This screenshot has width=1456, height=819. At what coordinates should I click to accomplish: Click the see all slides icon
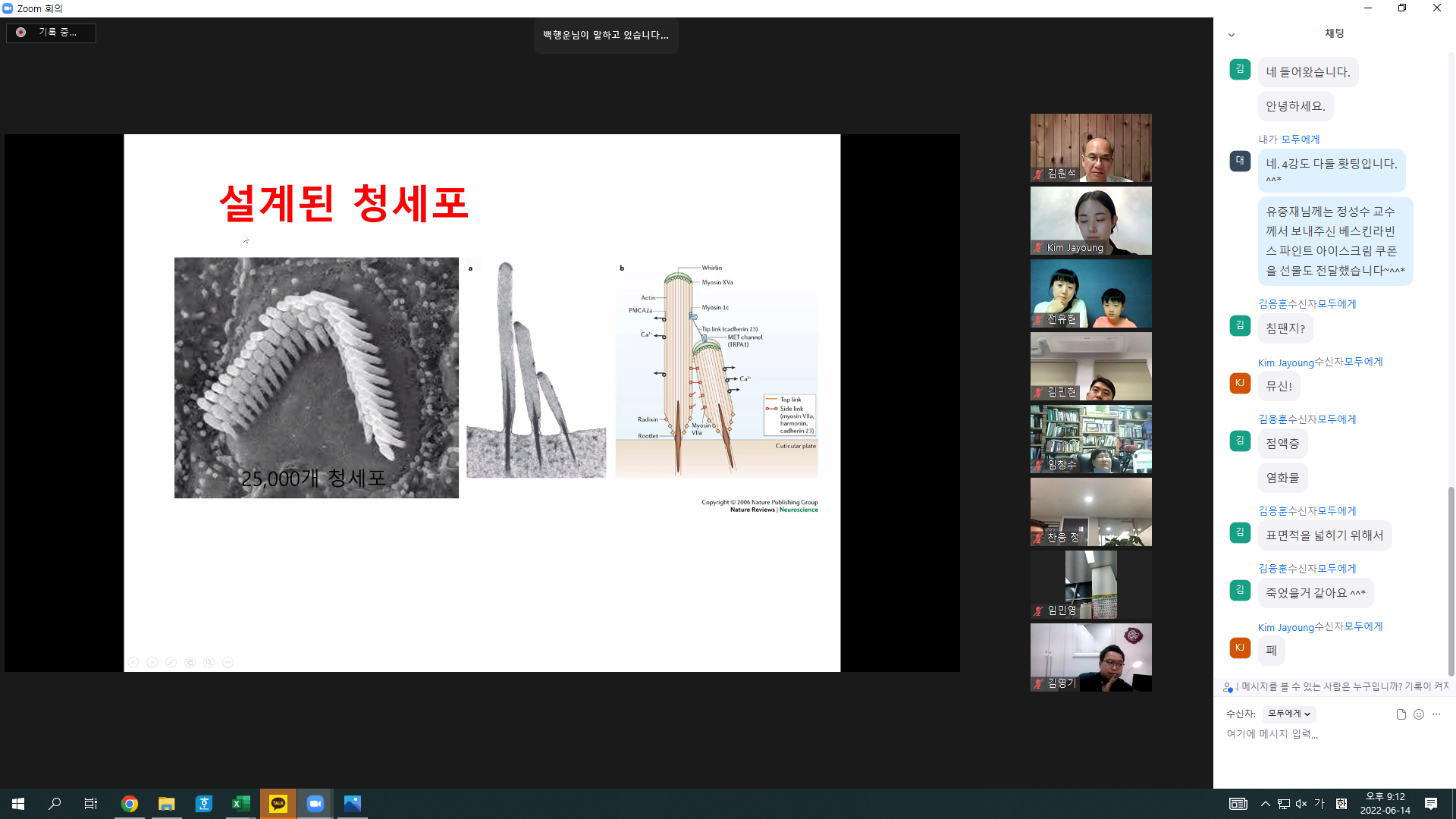[x=190, y=662]
